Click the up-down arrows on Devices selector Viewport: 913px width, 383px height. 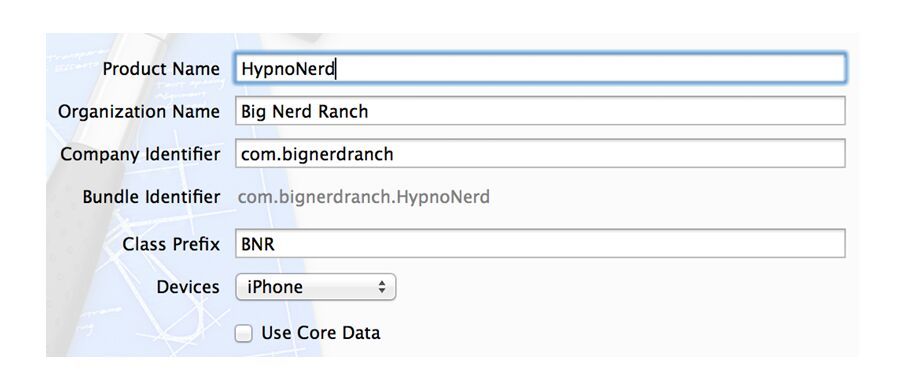click(382, 287)
